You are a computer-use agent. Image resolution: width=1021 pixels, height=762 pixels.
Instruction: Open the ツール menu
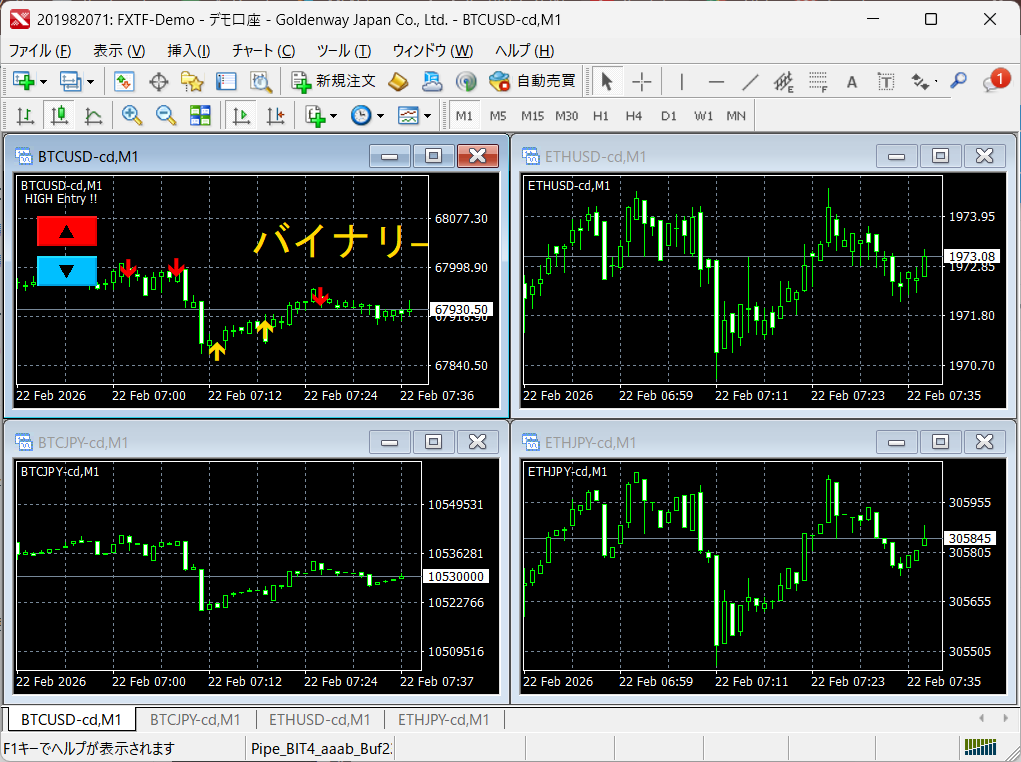tap(344, 51)
